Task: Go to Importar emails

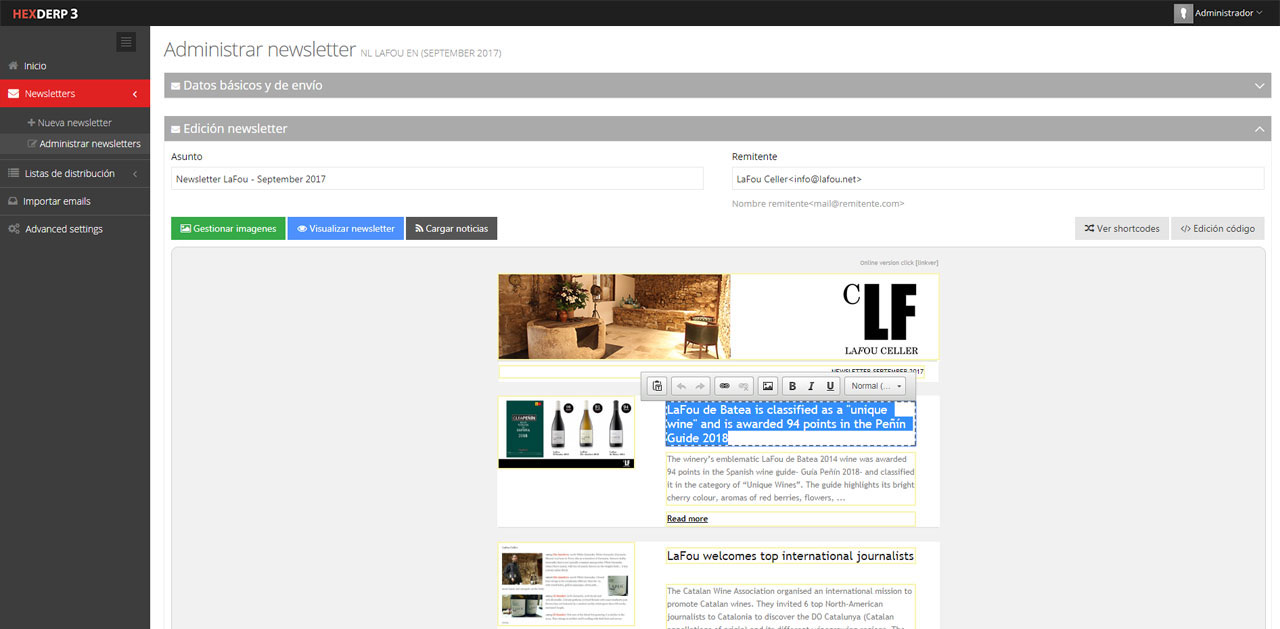Action: click(x=57, y=201)
